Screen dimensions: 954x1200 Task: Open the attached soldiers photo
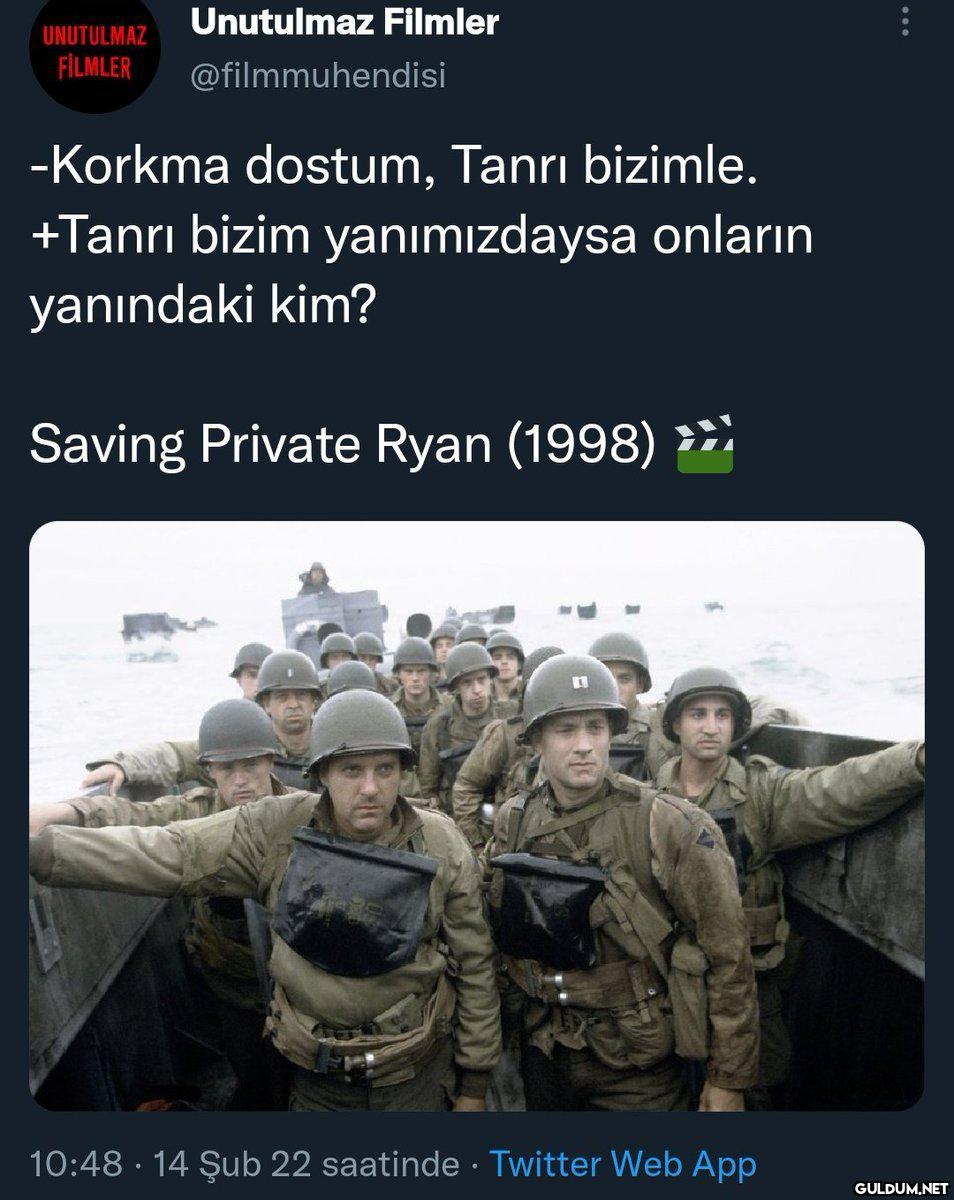tap(477, 816)
